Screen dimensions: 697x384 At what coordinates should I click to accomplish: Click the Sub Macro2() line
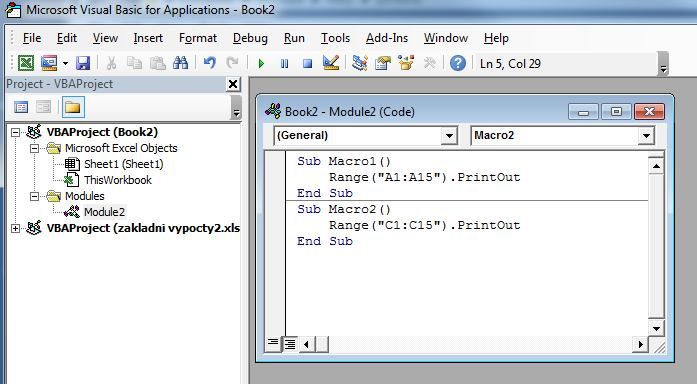point(344,209)
